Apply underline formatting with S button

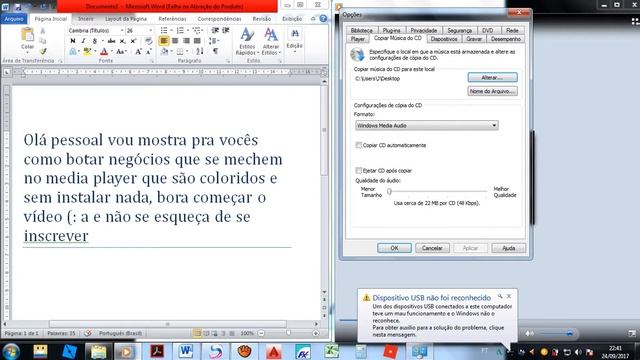click(x=94, y=41)
